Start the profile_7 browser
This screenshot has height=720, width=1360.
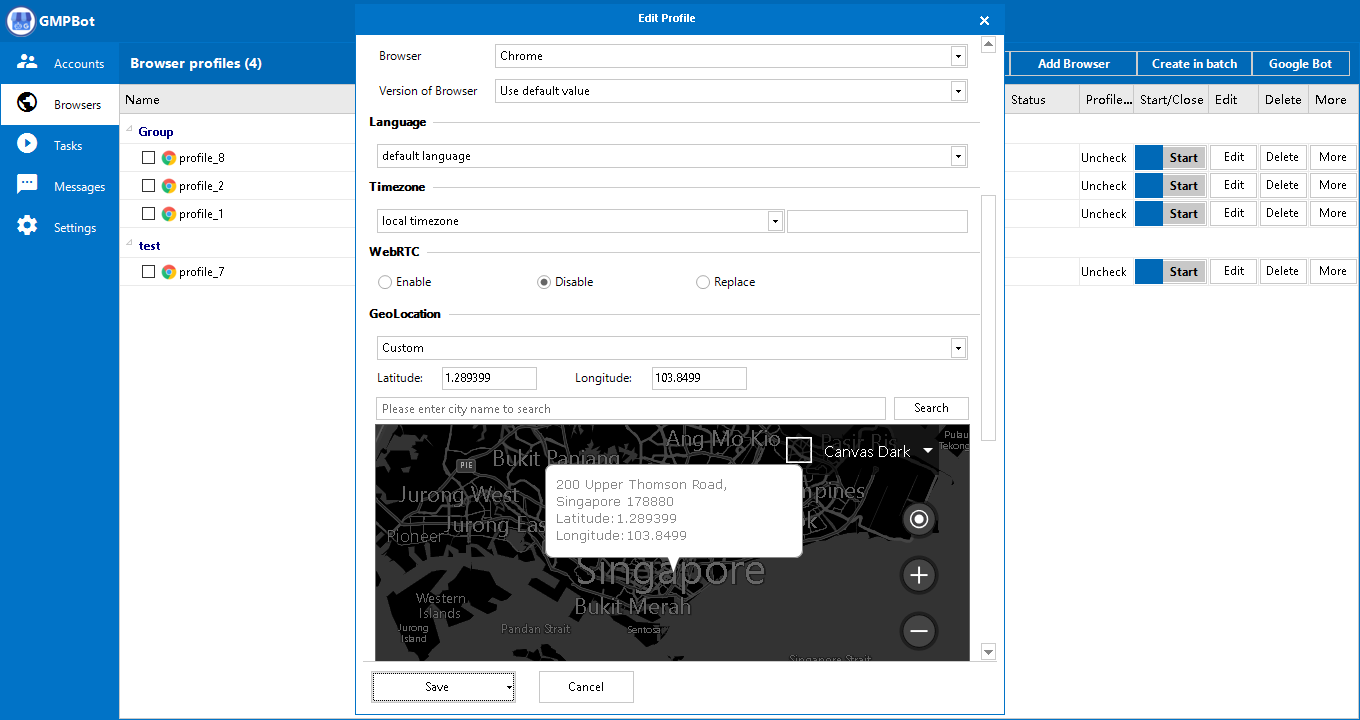click(1184, 272)
